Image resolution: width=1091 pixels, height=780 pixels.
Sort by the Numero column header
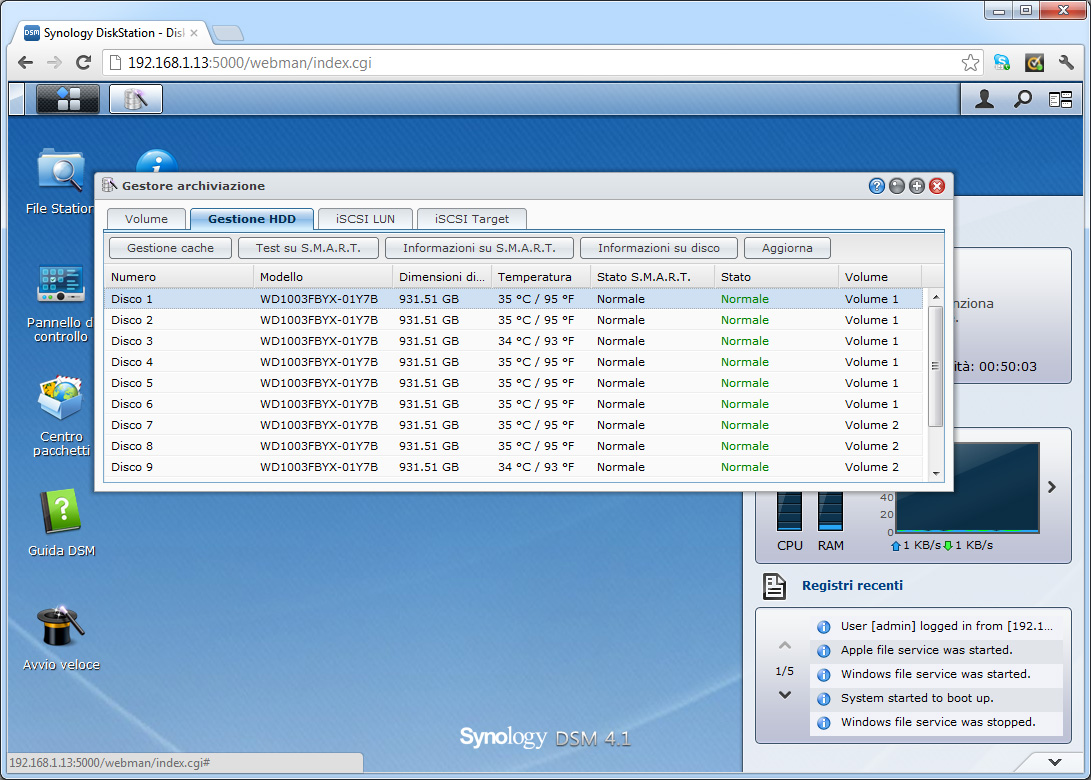point(179,277)
